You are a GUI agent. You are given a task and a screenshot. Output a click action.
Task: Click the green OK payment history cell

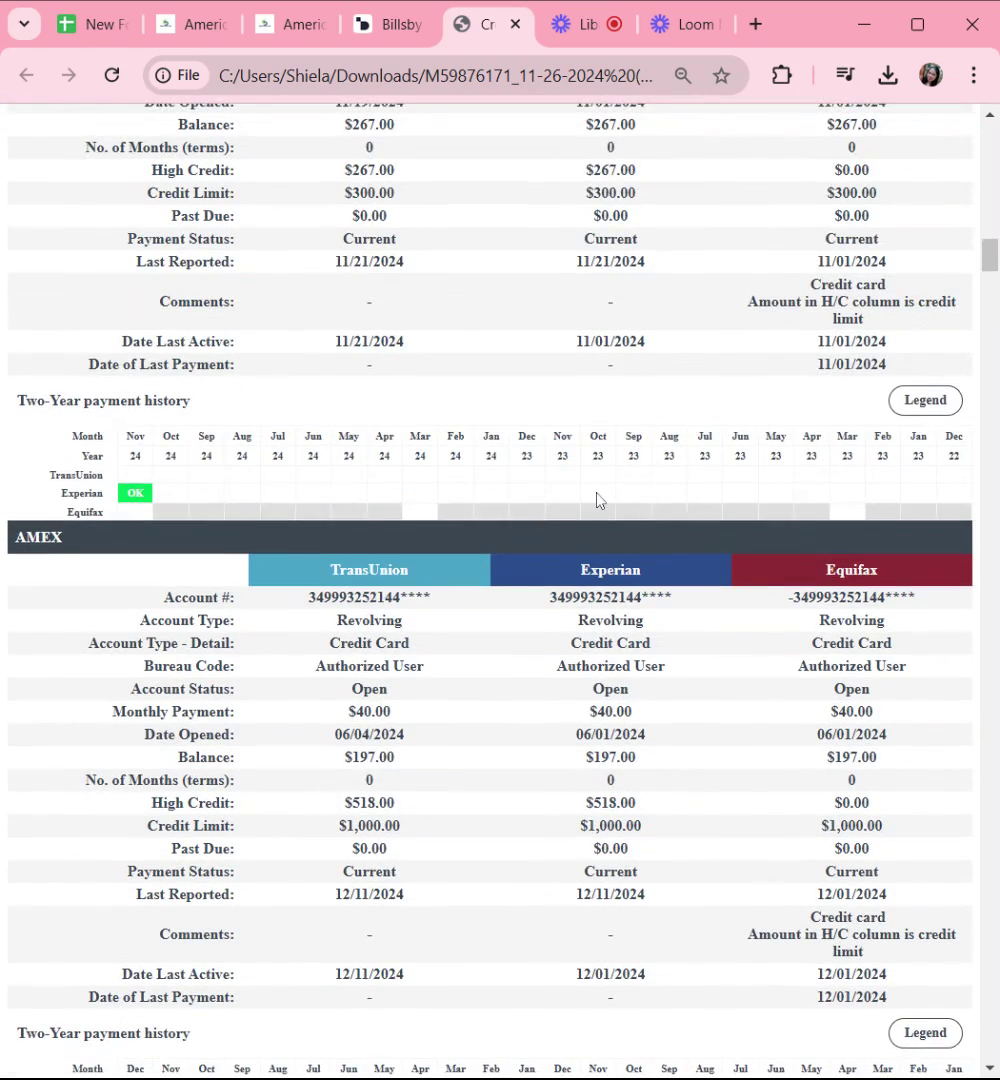point(135,493)
